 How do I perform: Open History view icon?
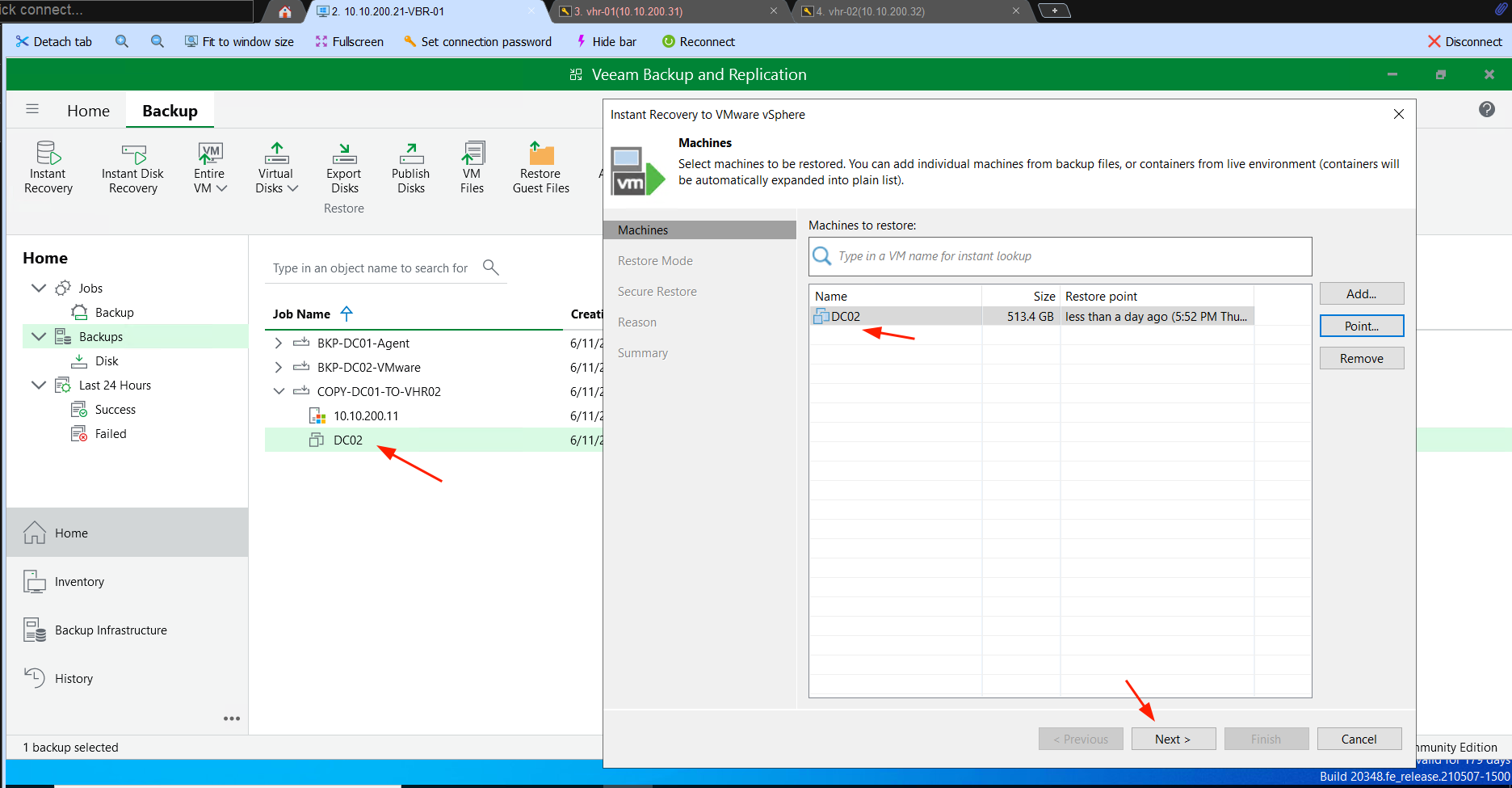click(35, 678)
